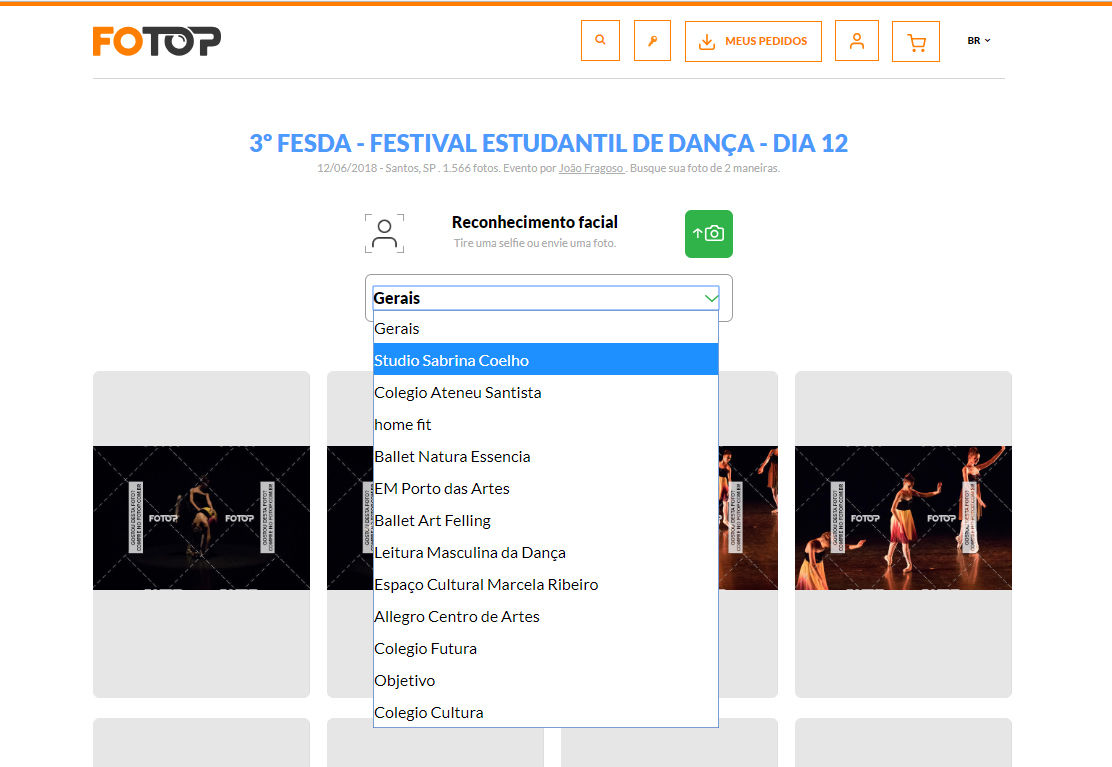Click the green camera upload button
Image resolution: width=1112 pixels, height=767 pixels.
(x=708, y=234)
